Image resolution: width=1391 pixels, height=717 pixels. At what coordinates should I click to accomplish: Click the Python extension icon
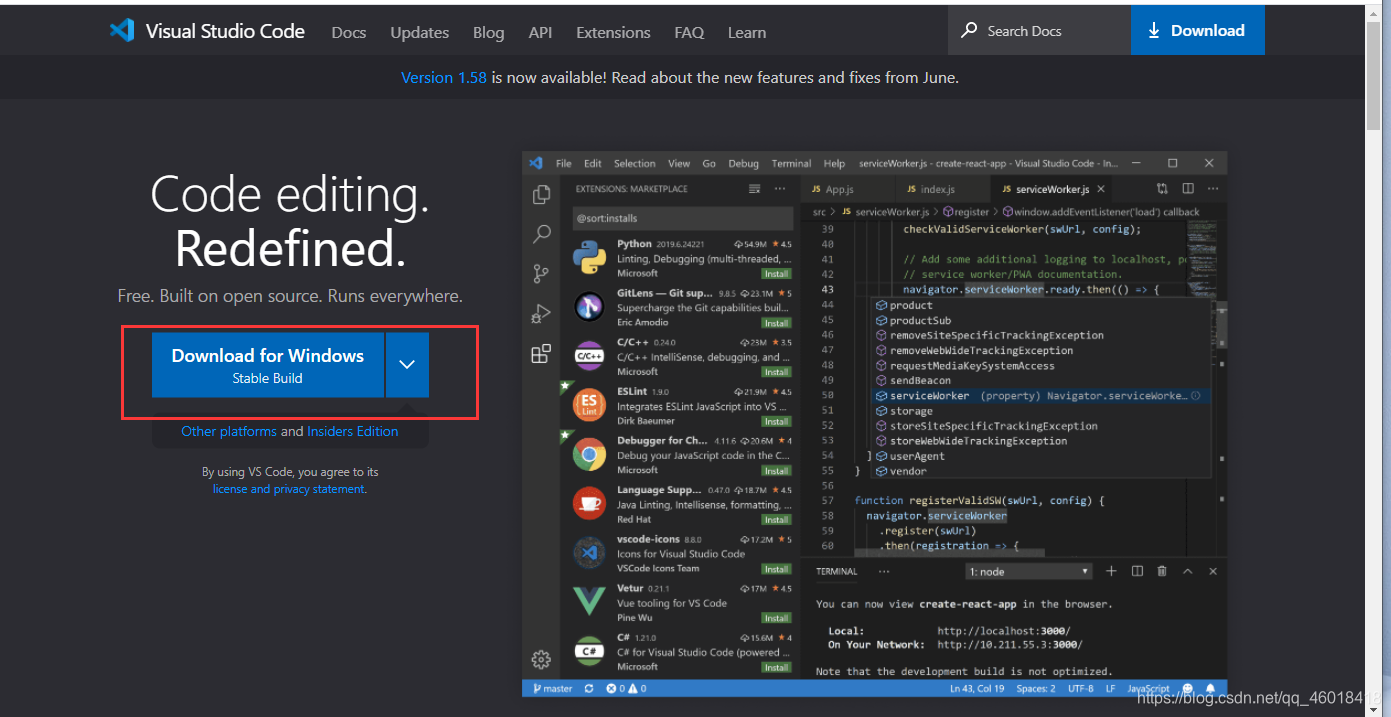pos(589,258)
